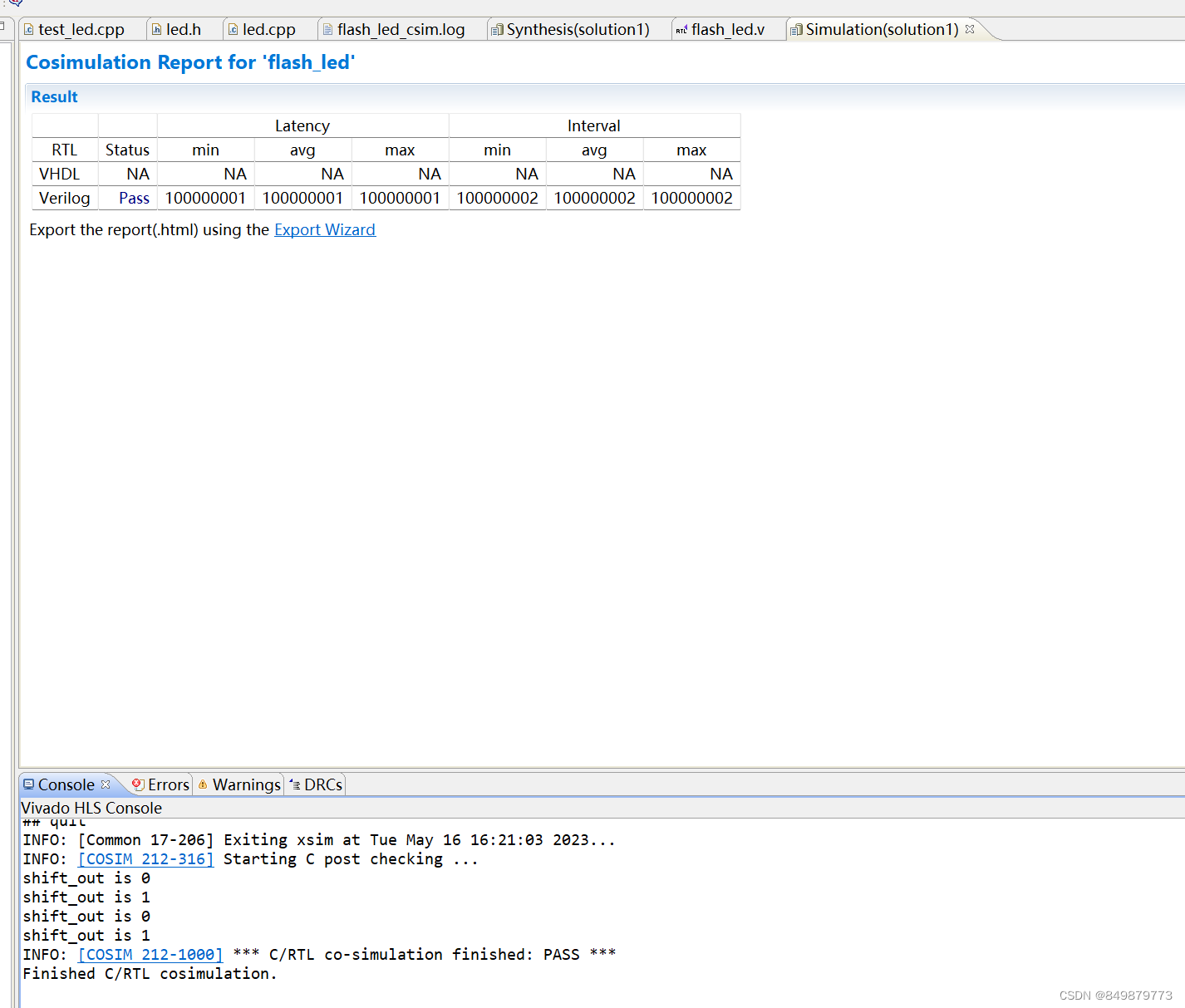Click the Result section header
This screenshot has height=1008, width=1185.
click(55, 97)
